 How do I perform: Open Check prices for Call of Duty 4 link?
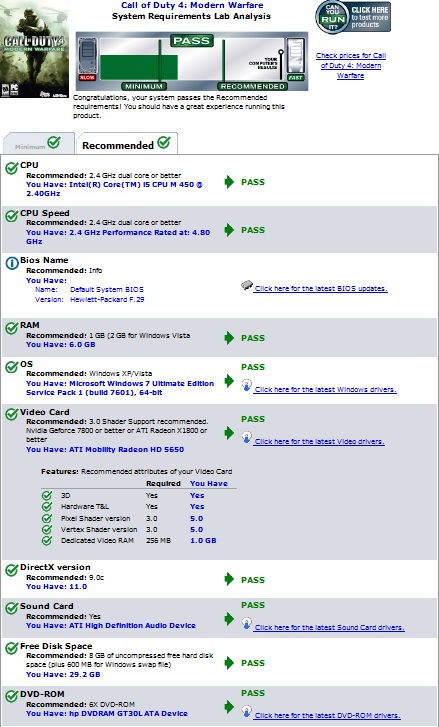350,65
